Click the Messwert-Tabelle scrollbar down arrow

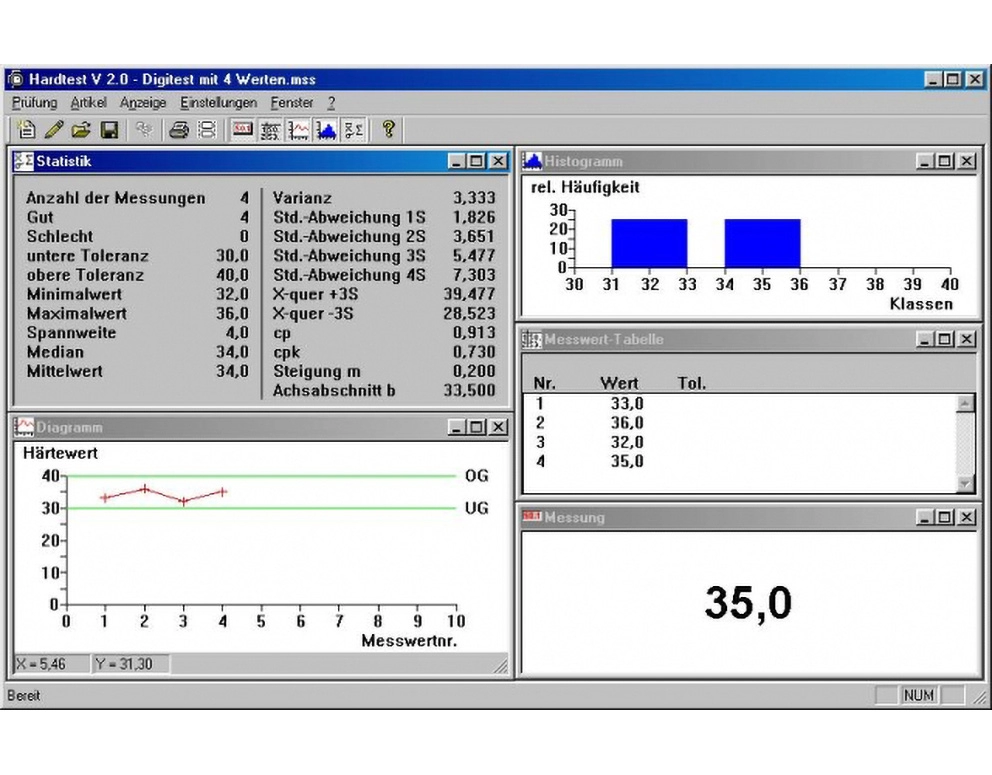tap(965, 483)
